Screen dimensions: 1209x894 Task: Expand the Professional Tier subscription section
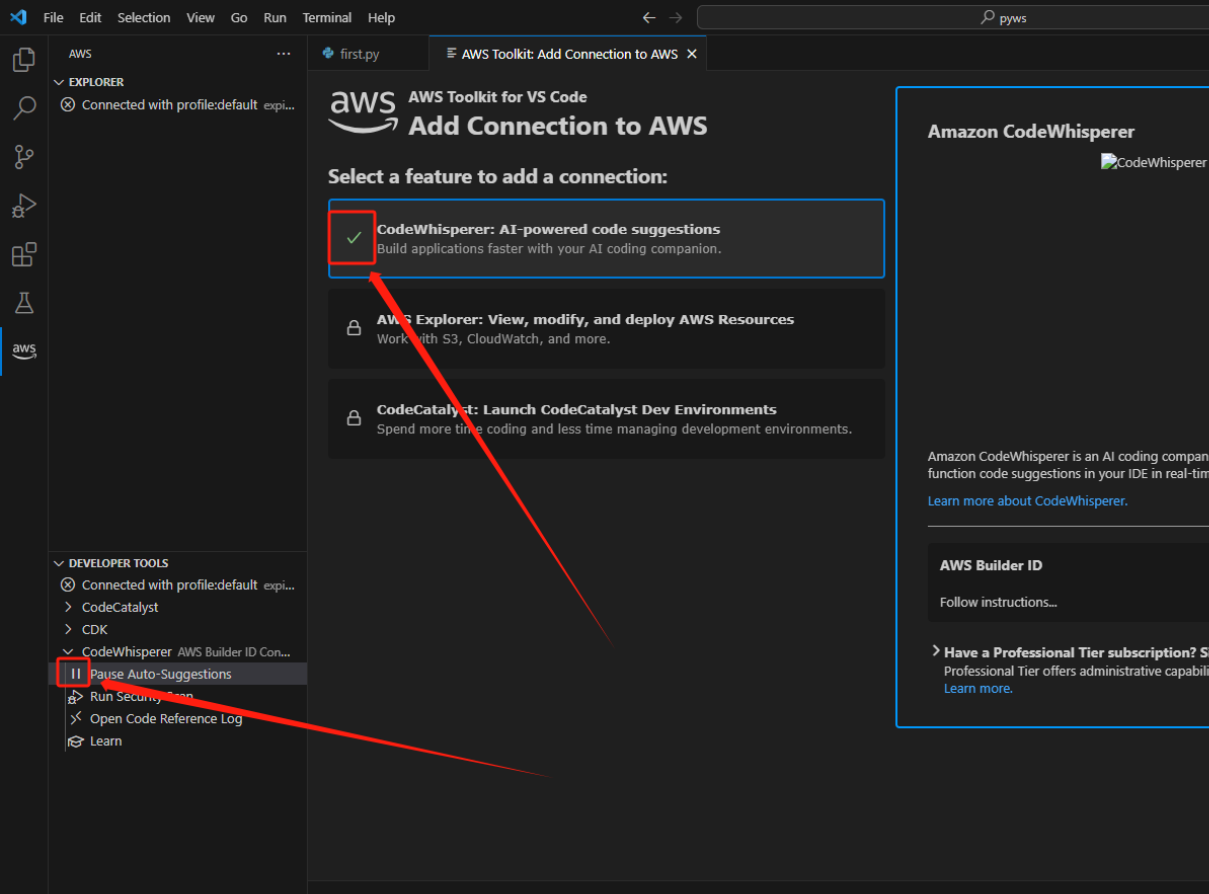pyautogui.click(x=935, y=651)
